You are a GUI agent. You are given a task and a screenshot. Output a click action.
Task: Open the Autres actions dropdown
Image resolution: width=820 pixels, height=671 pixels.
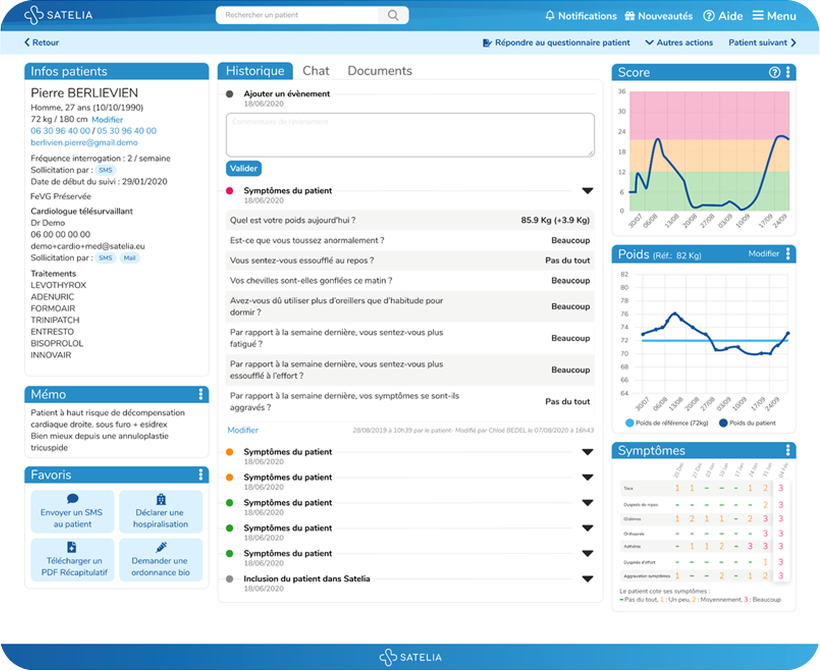pyautogui.click(x=679, y=42)
